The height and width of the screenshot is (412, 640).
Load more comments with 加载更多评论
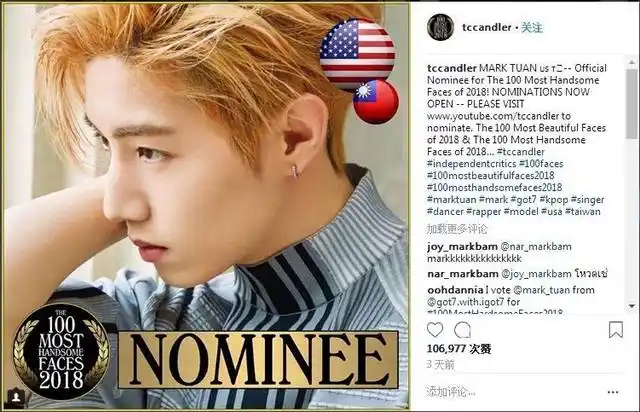[x=457, y=229]
